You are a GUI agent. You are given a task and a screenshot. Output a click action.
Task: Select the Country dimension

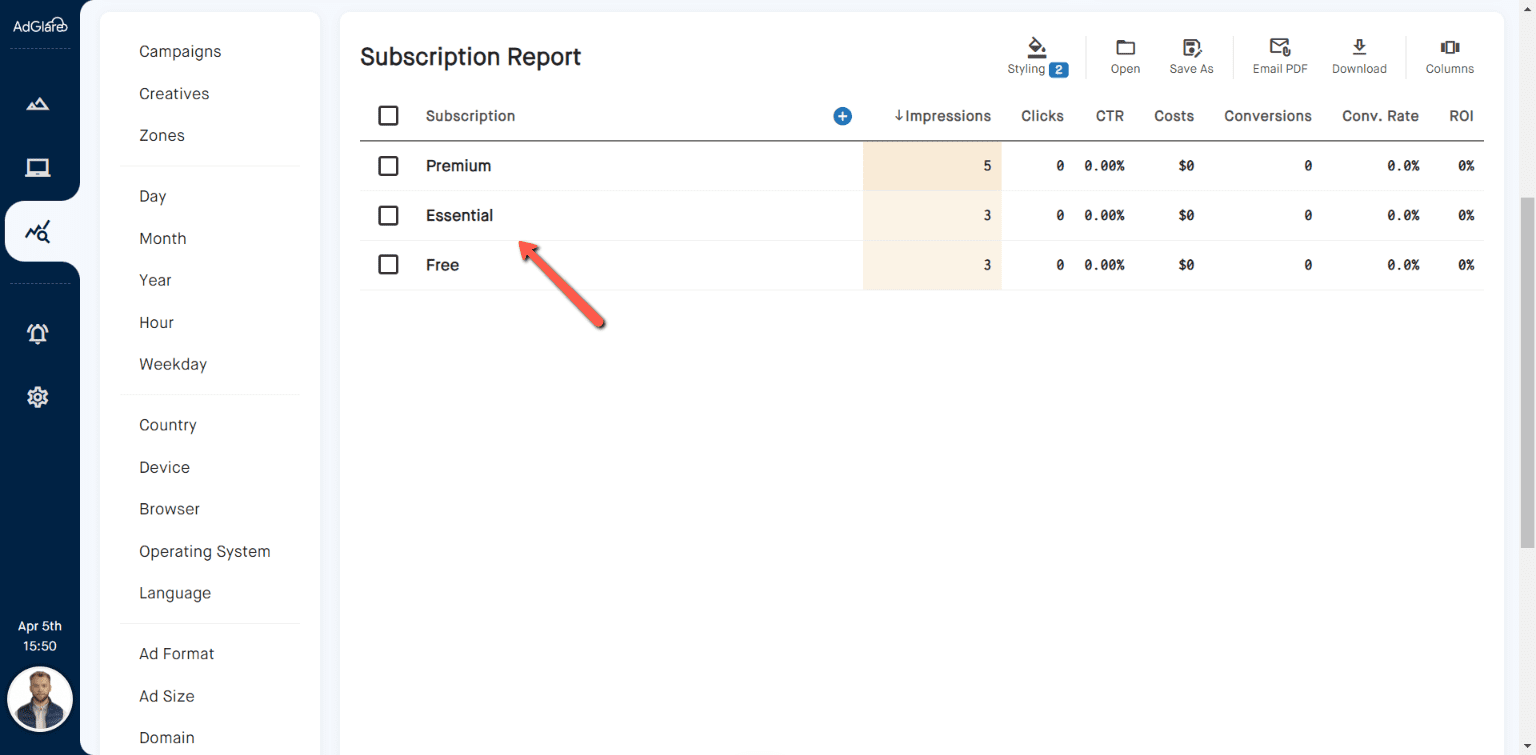167,424
